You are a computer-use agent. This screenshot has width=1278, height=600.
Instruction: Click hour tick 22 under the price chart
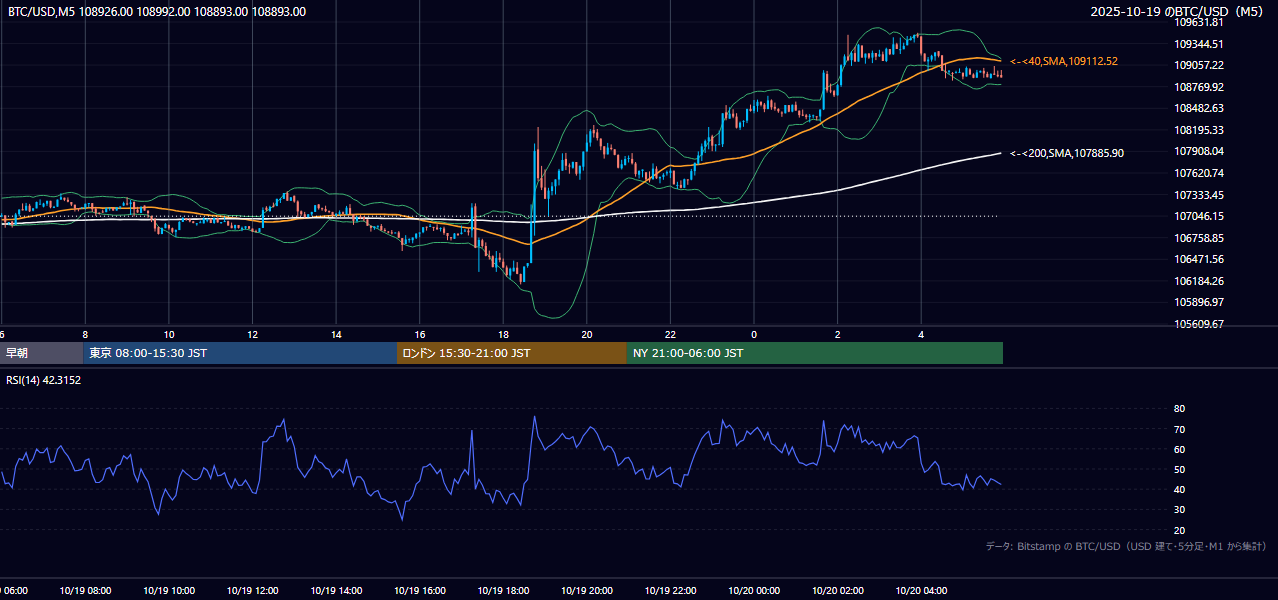click(x=671, y=334)
